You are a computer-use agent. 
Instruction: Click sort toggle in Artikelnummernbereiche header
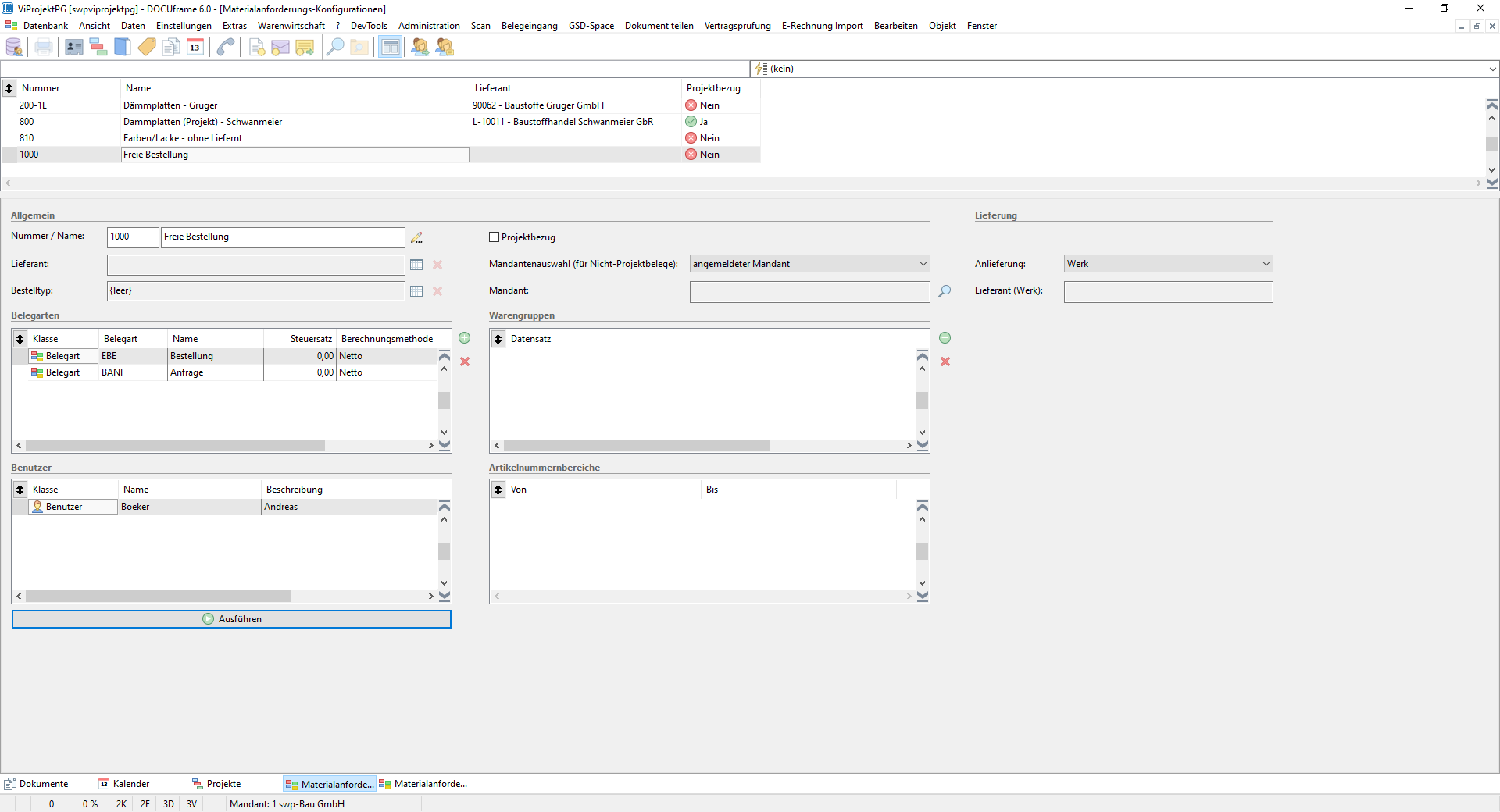(498, 490)
